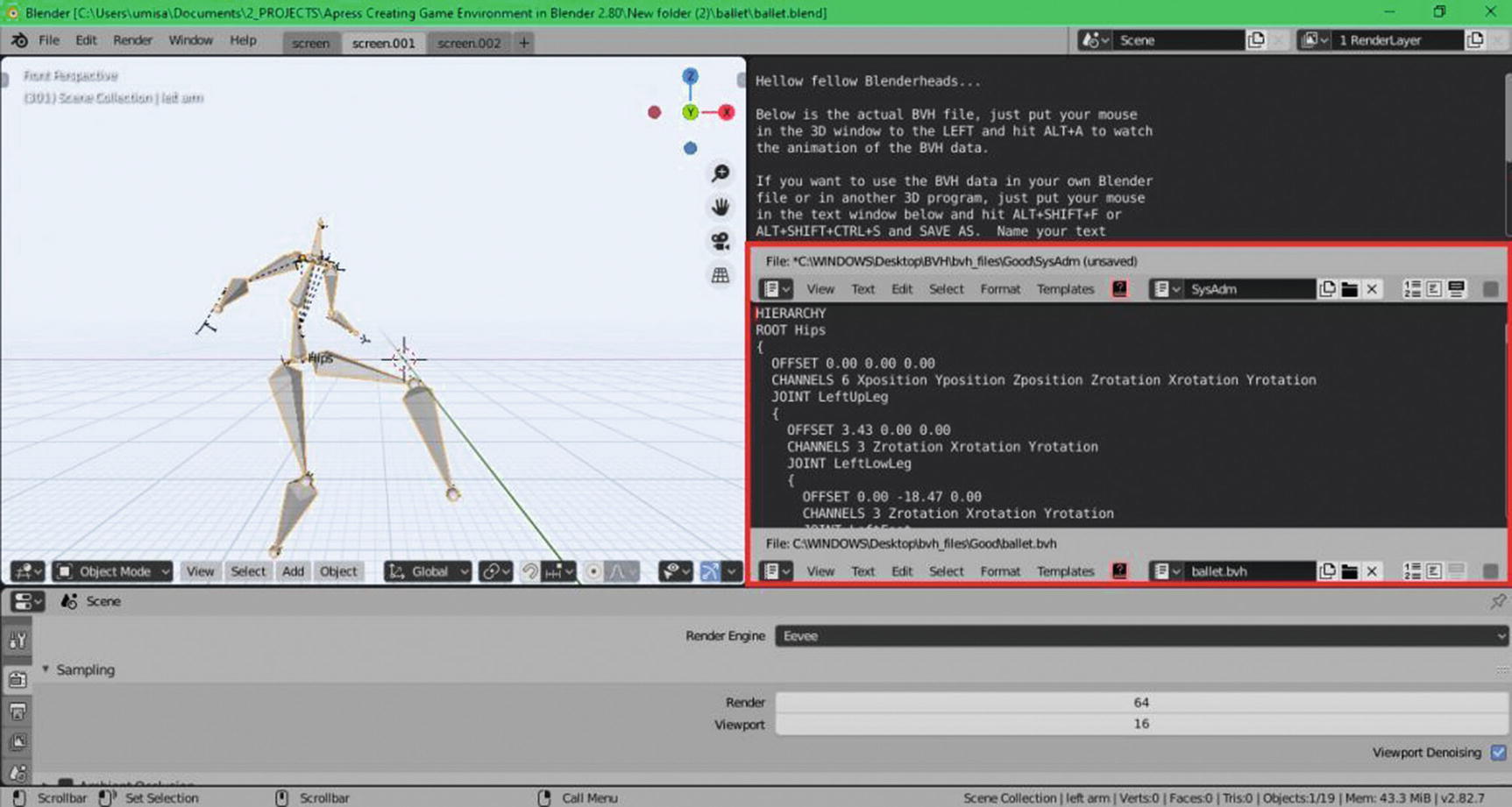
Task: Open the SysAdm text datablock browse dropdown
Action: pyautogui.click(x=1167, y=289)
